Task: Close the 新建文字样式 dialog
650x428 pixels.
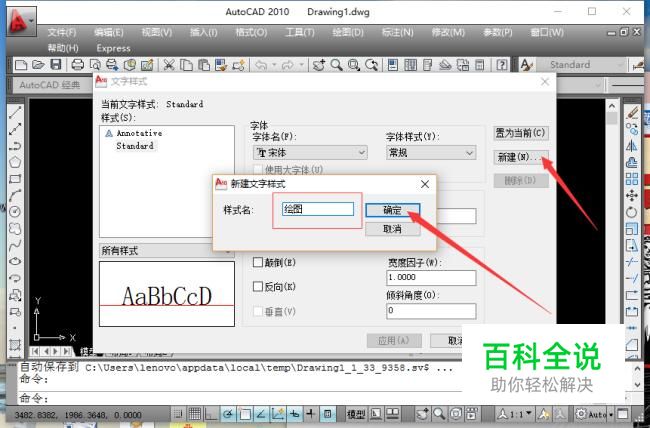Action: [425, 184]
